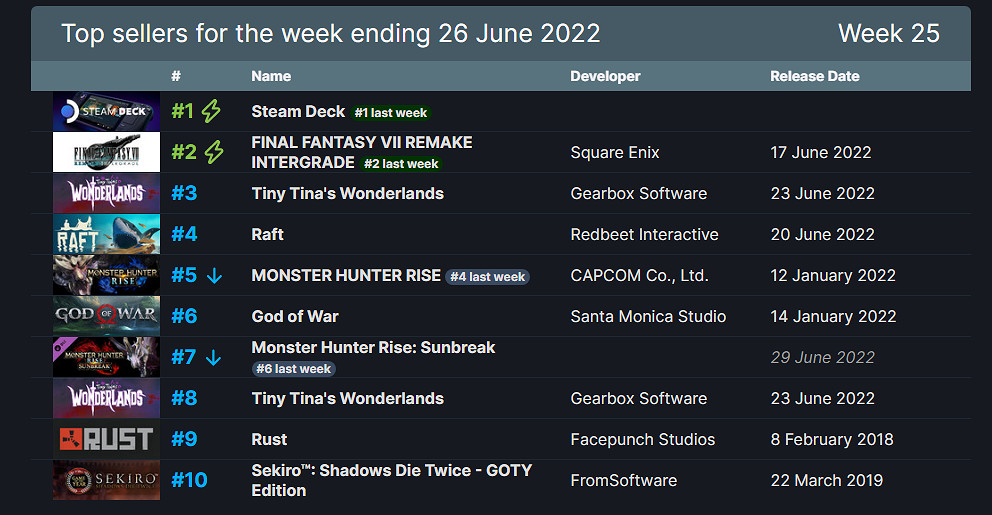Open the MONSTER HUNTER RISE game link
992x515 pixels.
tap(346, 275)
